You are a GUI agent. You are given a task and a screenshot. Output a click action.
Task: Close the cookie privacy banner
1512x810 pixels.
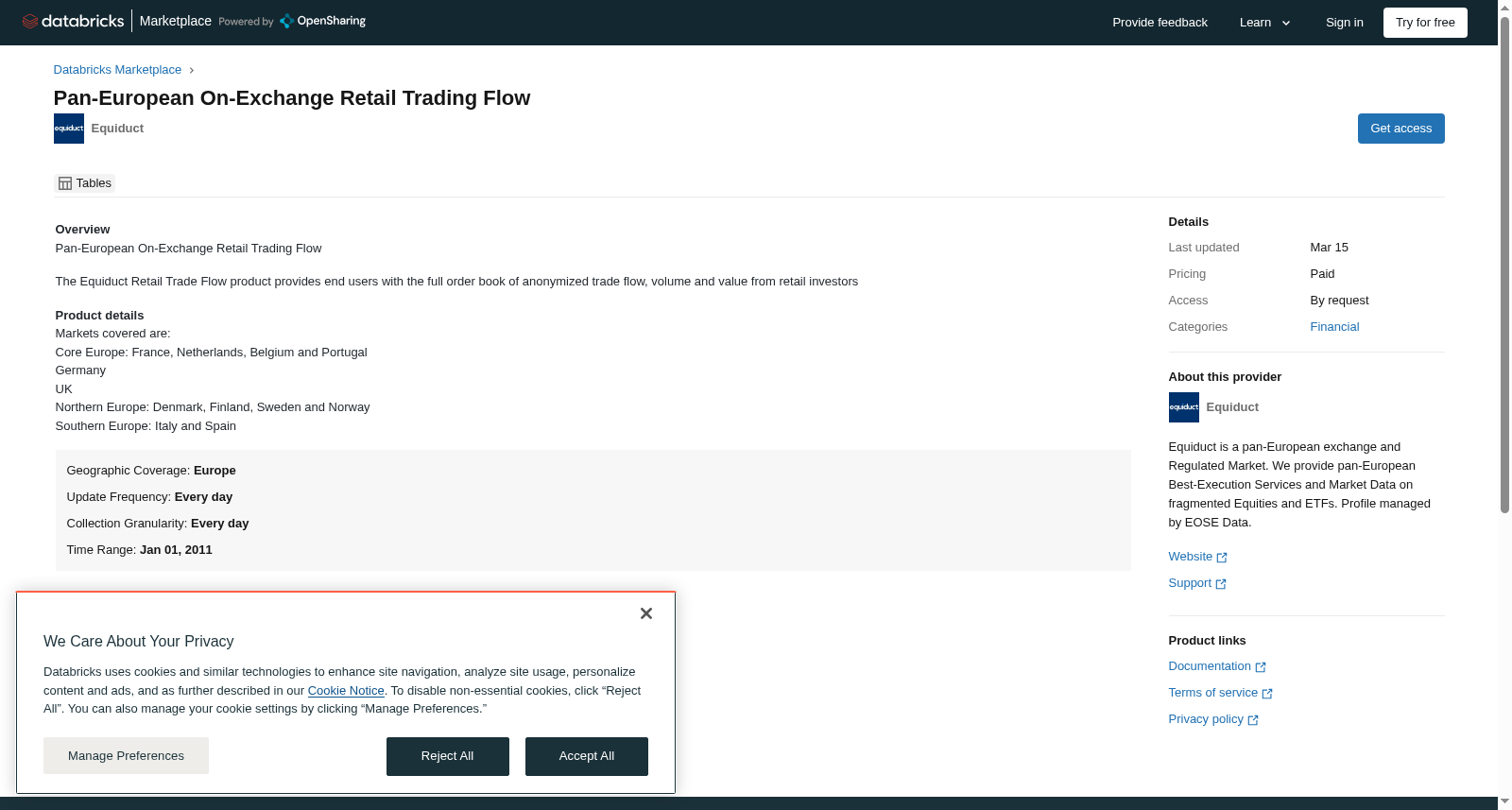click(x=646, y=613)
